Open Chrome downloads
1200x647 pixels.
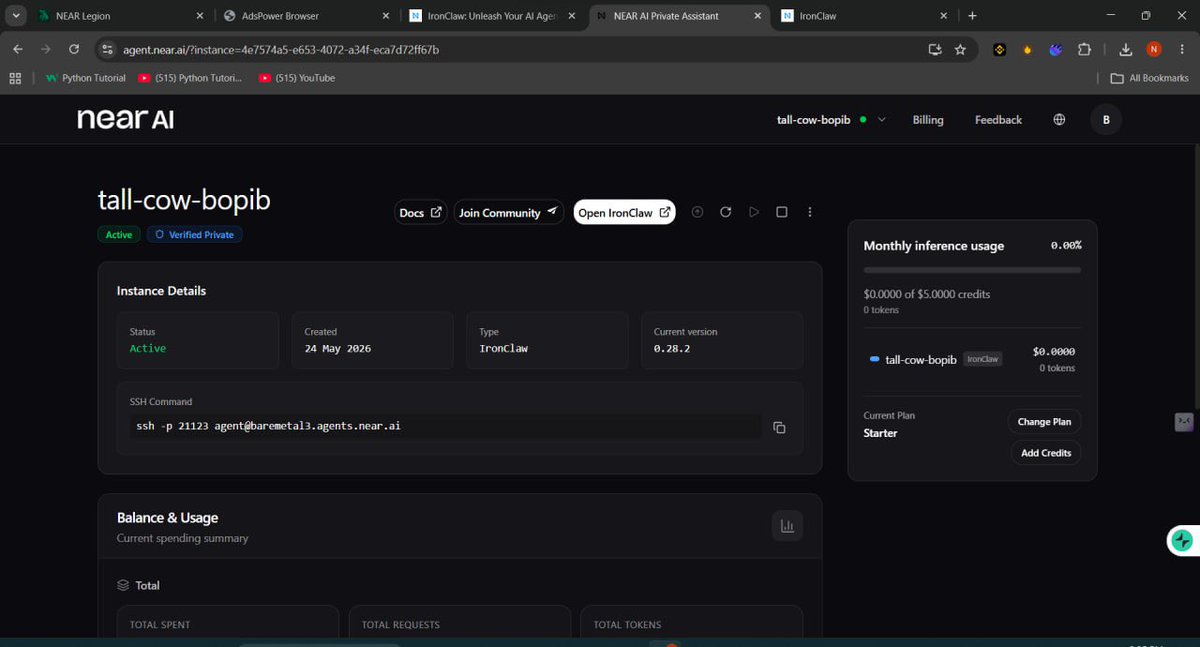[x=1126, y=49]
